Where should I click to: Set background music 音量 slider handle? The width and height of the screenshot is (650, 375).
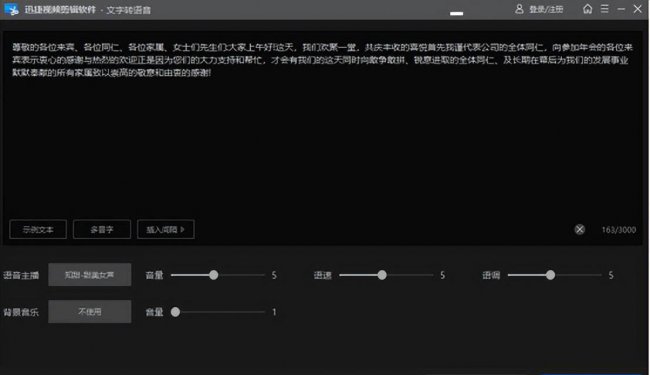coord(175,312)
